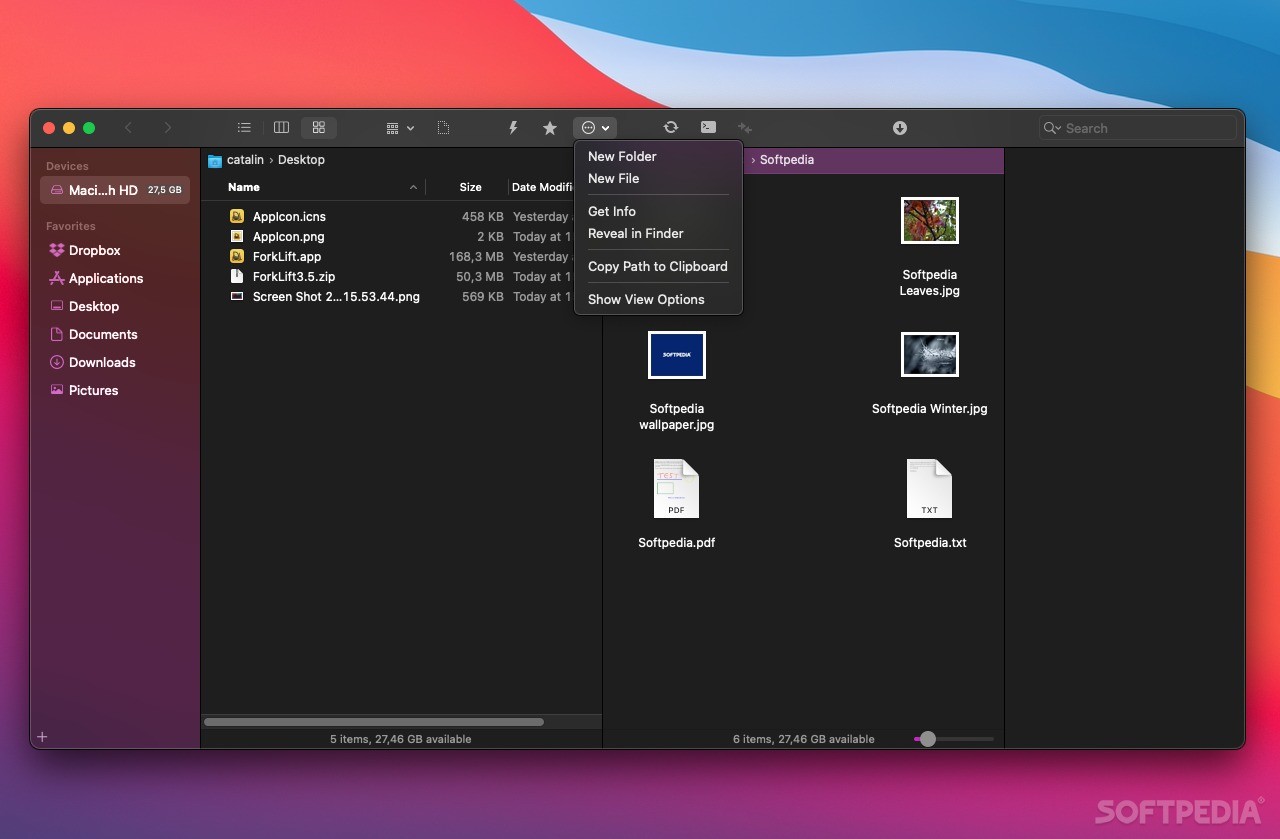
Task: Go back with the left chevron
Action: tap(128, 128)
